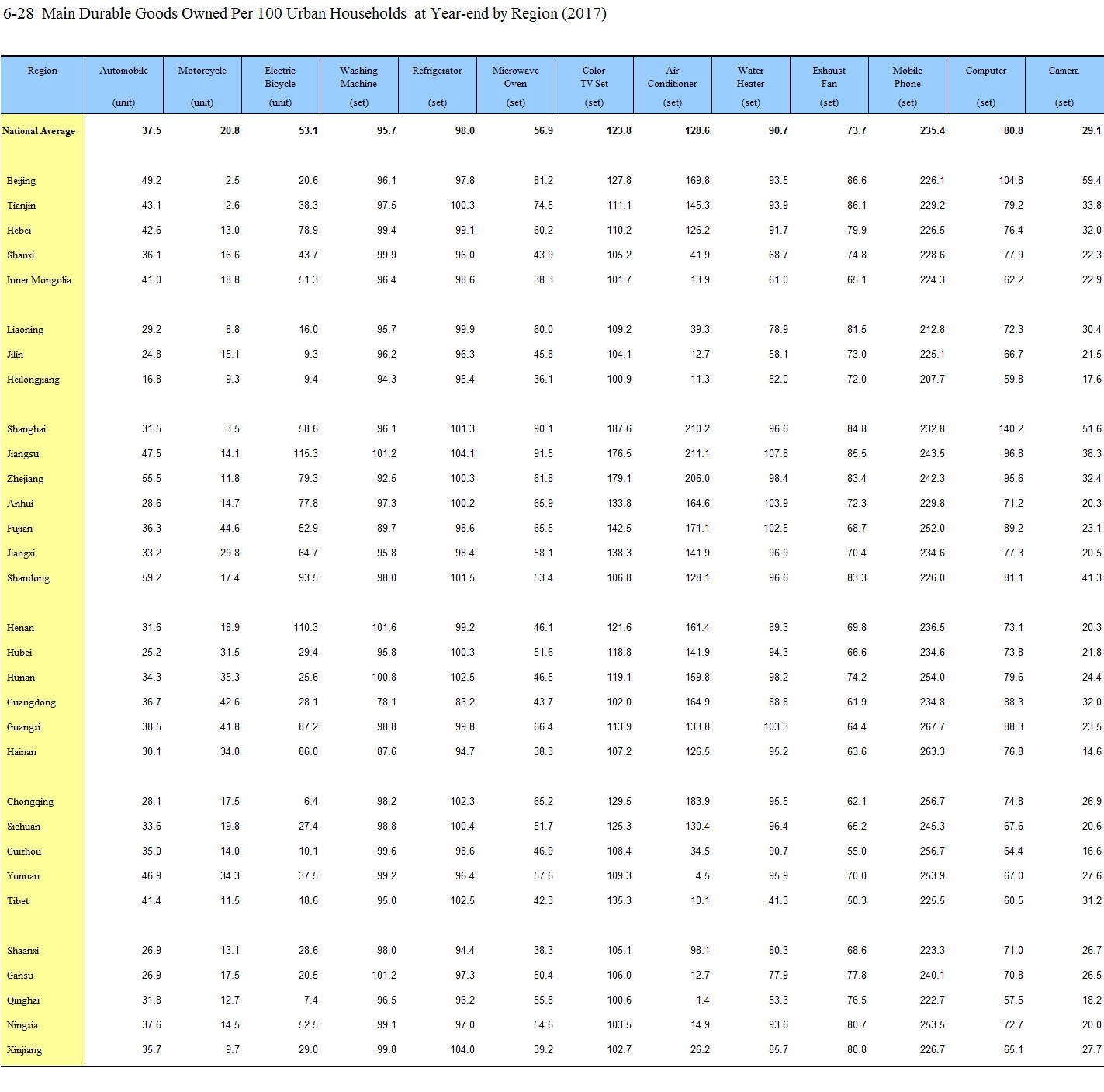This screenshot has height=1092, width=1104.
Task: Click the National Average row label
Action: coord(39,131)
